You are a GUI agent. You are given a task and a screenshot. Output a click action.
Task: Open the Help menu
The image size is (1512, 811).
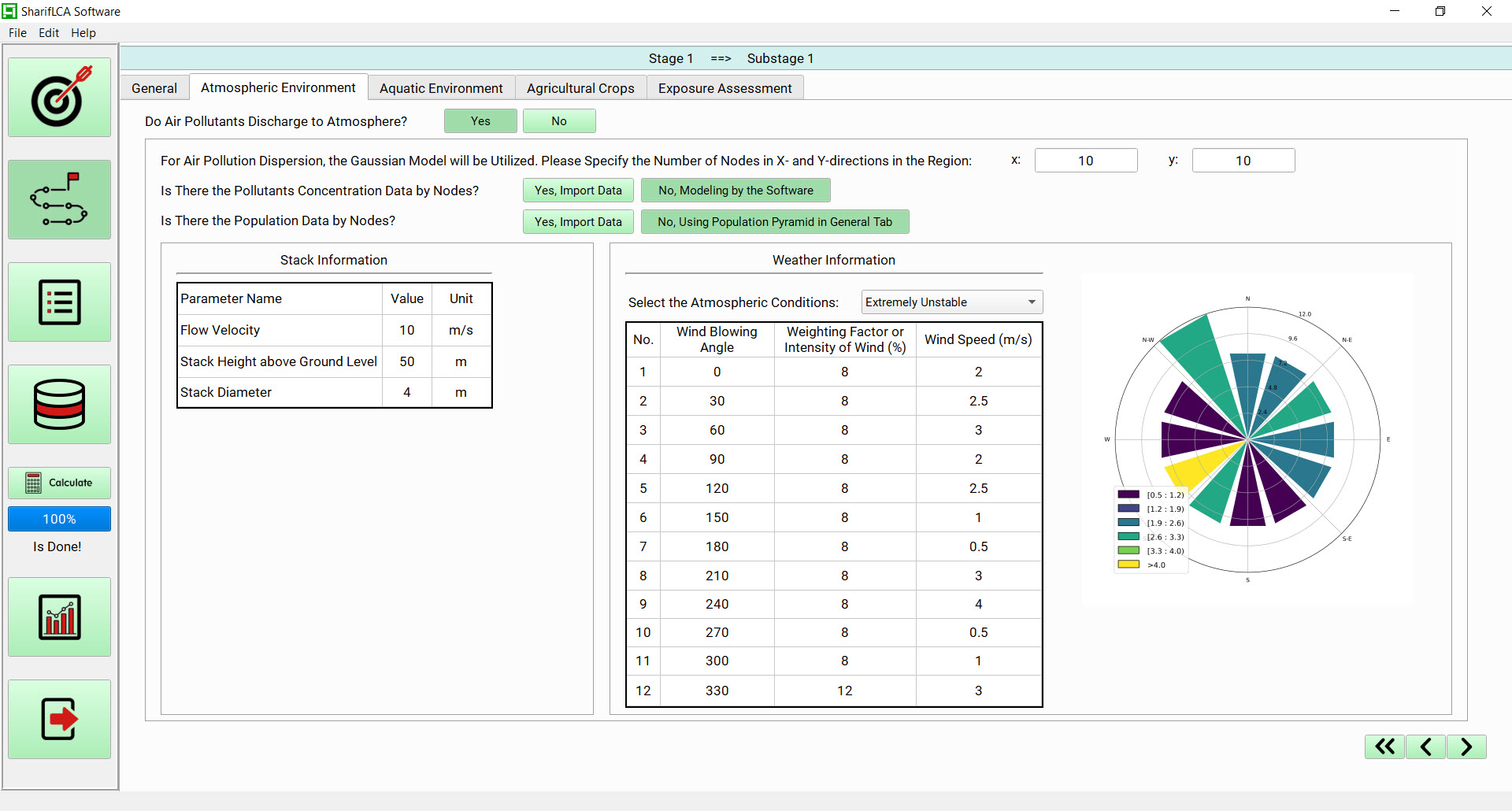tap(83, 33)
